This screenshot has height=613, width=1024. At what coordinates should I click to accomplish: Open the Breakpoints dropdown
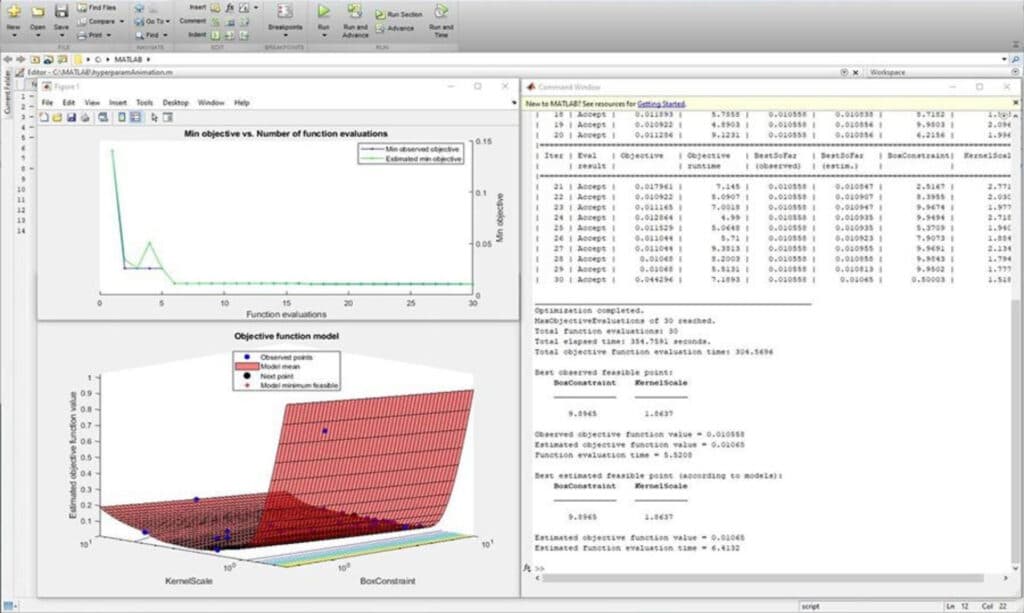[285, 18]
